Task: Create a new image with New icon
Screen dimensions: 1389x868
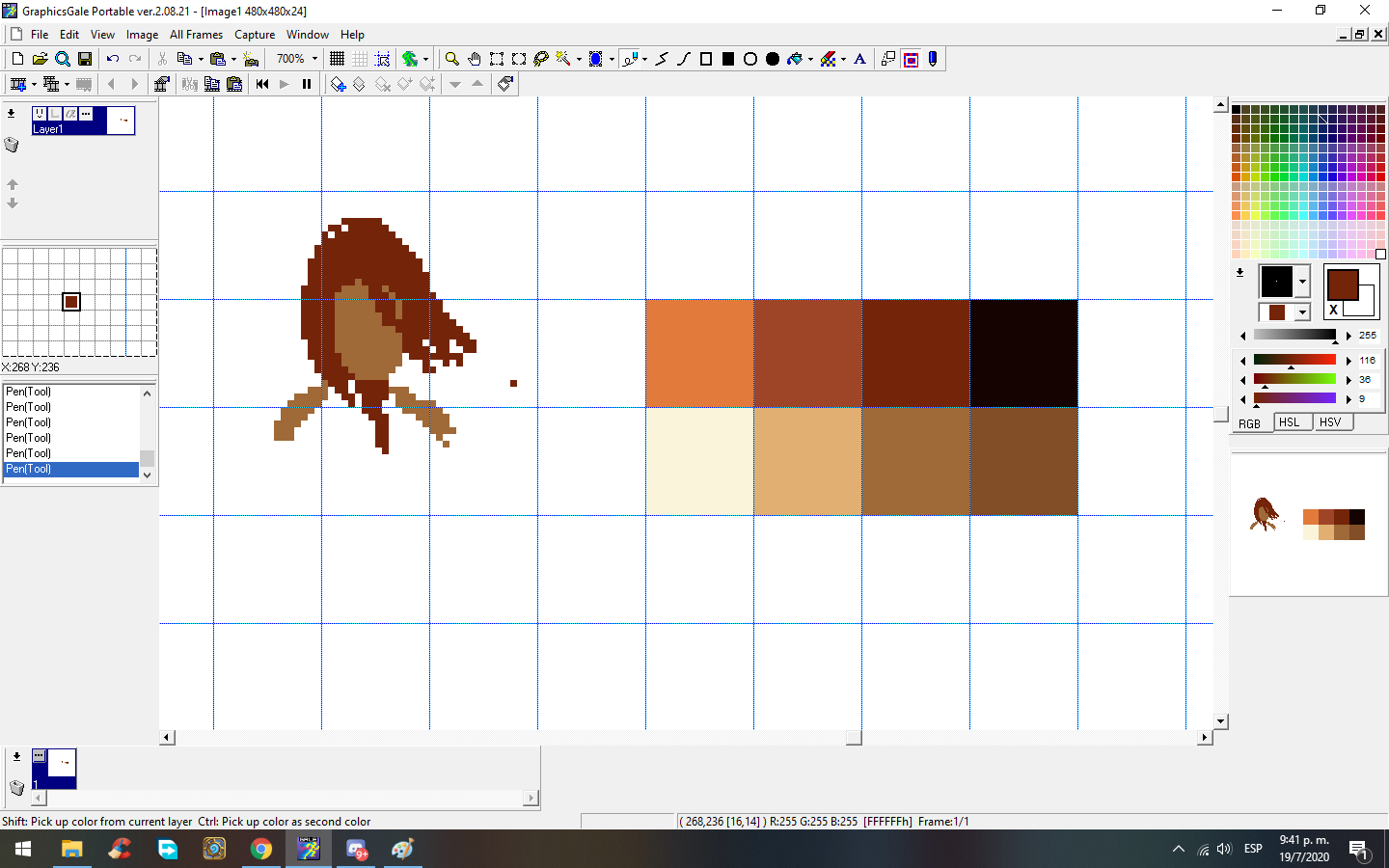Action: (x=17, y=59)
